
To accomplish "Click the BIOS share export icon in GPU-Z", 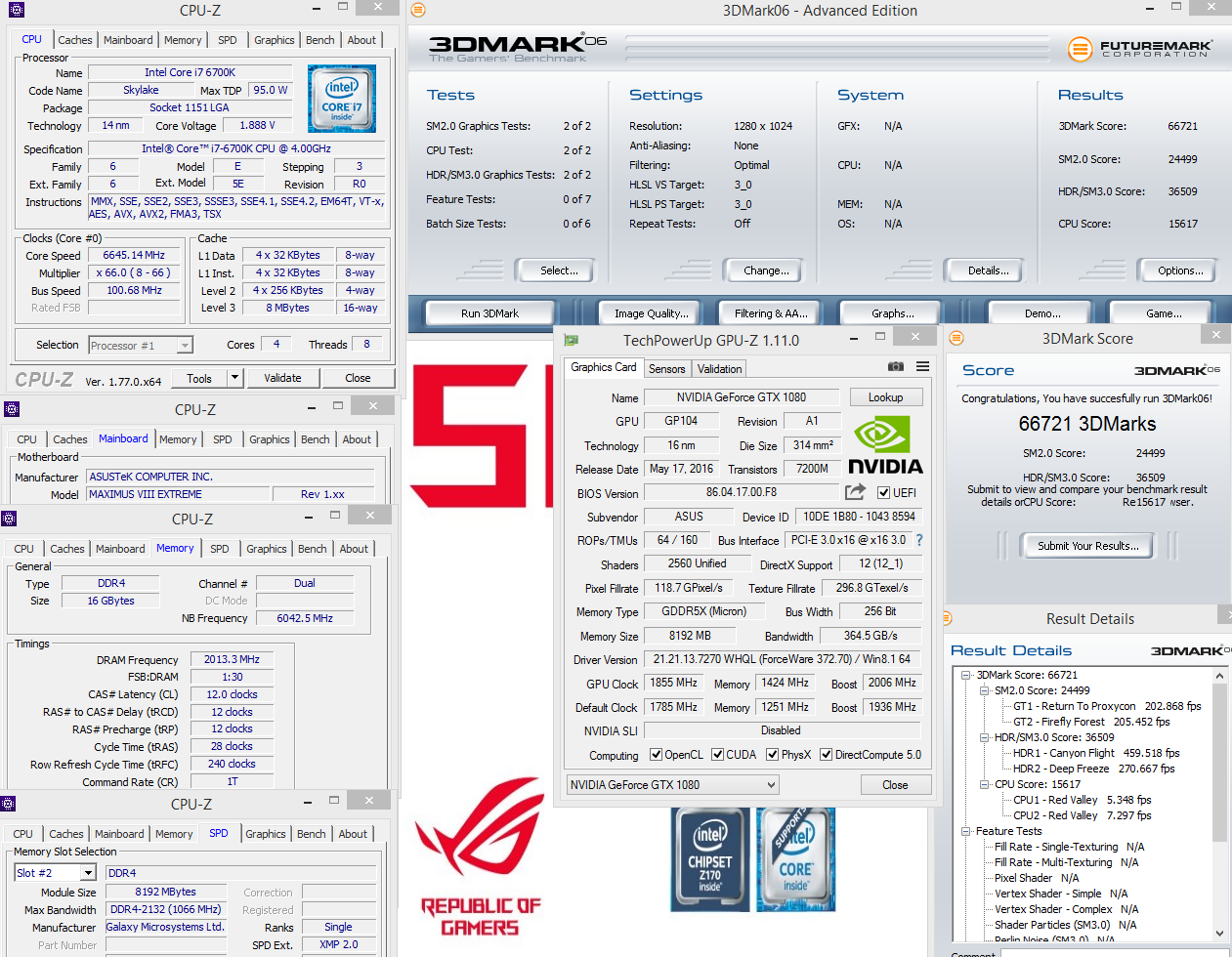I will pos(856,492).
